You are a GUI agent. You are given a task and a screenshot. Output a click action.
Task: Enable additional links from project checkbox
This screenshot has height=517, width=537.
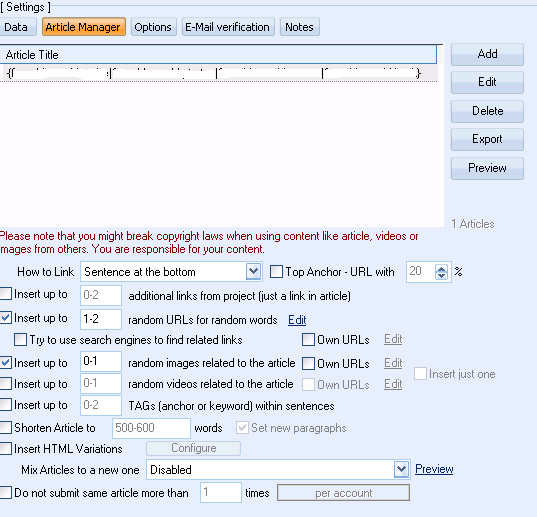click(x=5, y=294)
